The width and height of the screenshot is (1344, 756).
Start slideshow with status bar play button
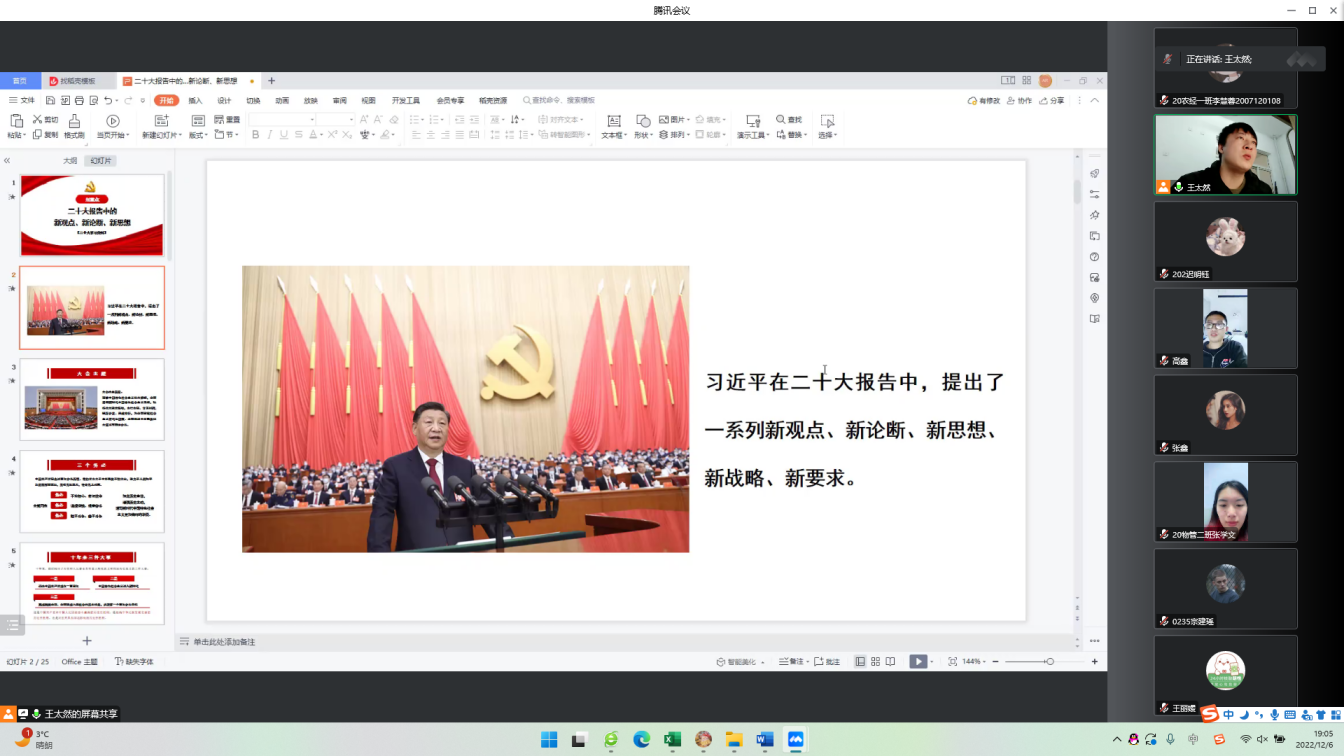click(x=916, y=662)
